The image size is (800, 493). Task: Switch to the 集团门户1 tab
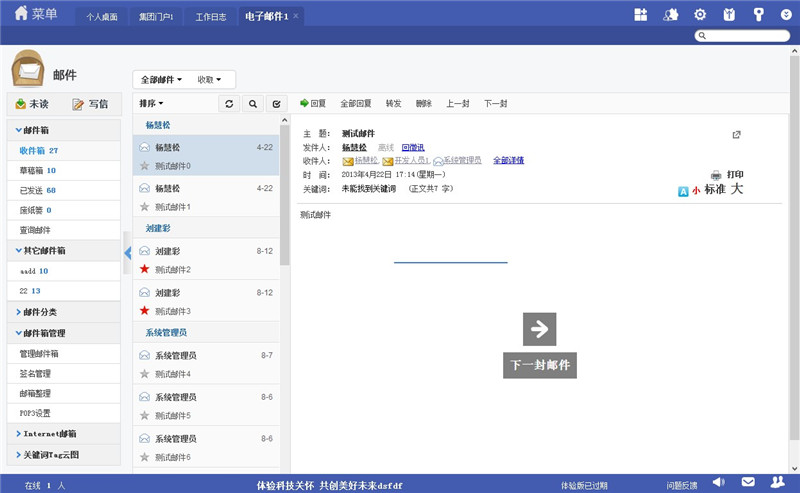tap(156, 17)
